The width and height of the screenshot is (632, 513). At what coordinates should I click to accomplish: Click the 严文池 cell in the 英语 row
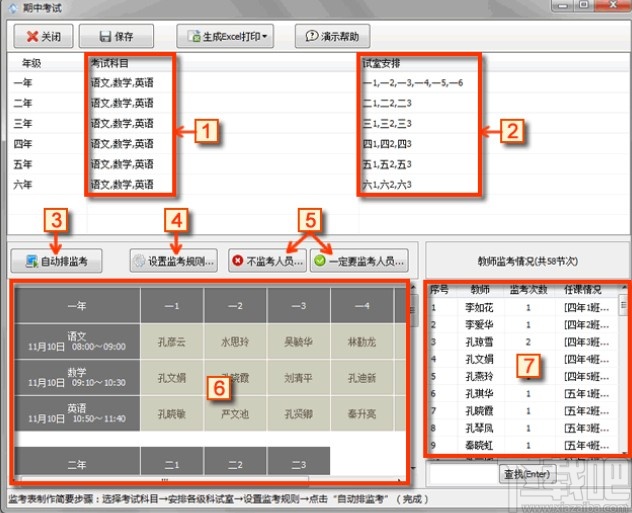[235, 413]
